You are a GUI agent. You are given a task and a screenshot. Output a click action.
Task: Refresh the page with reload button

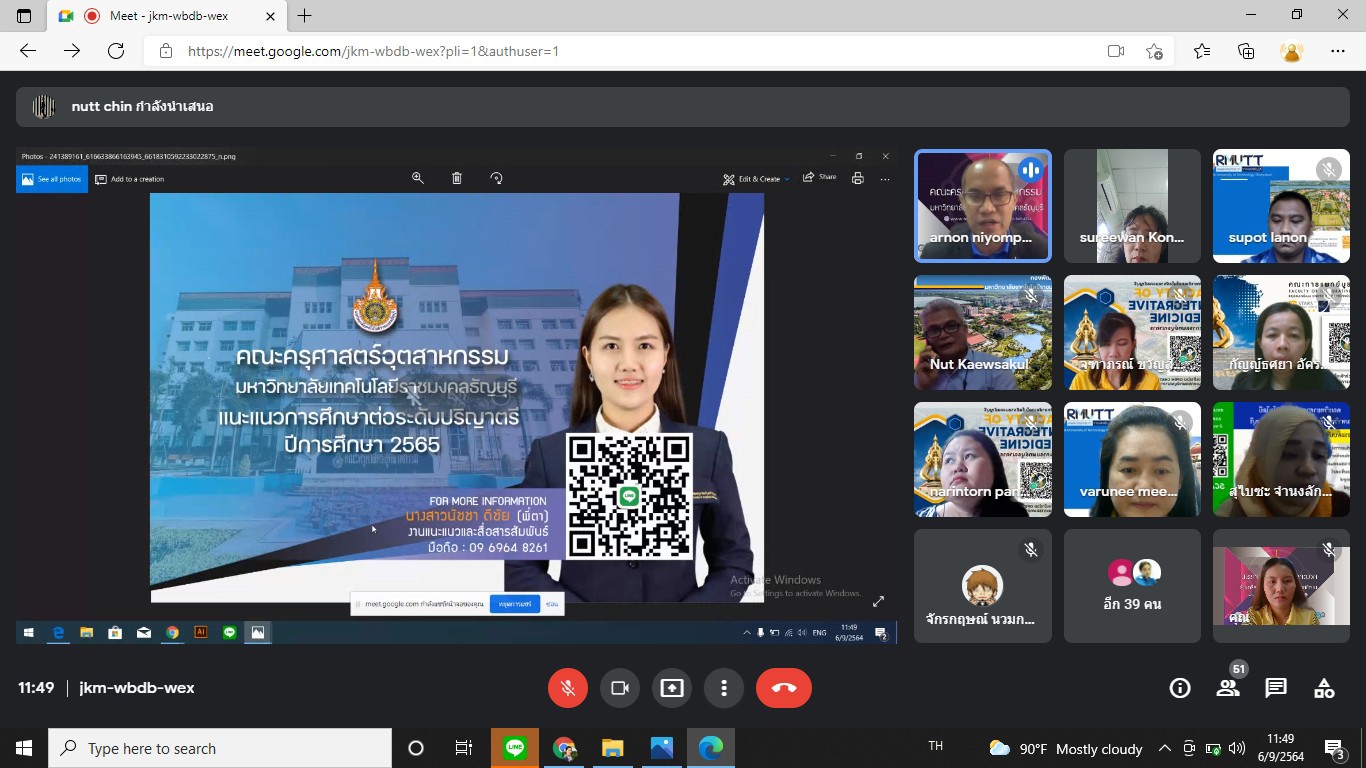pyautogui.click(x=116, y=51)
